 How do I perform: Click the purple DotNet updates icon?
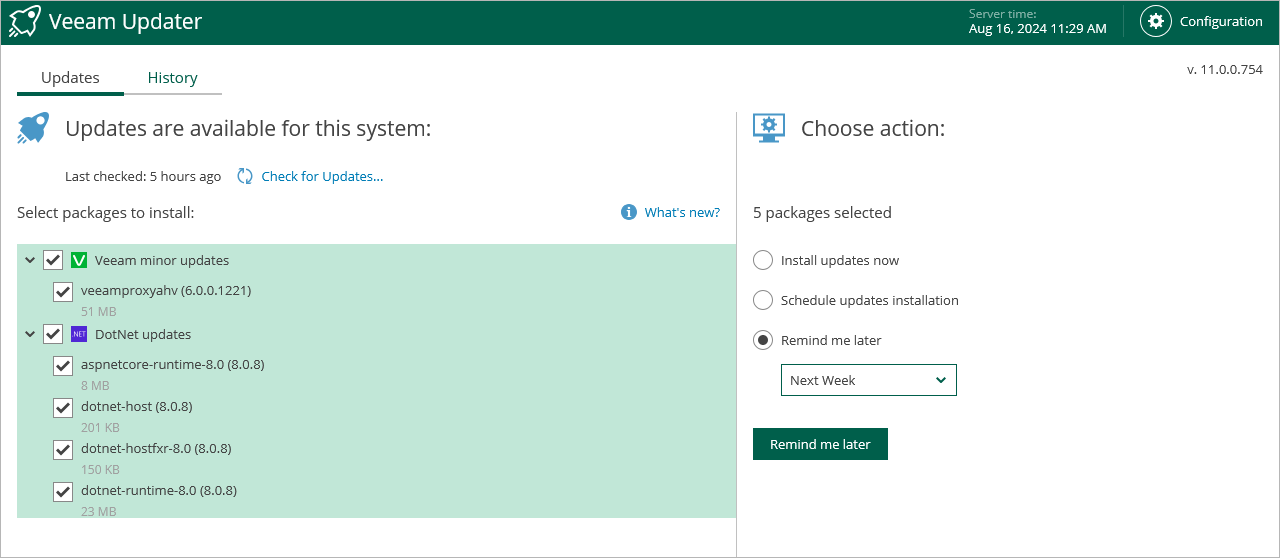coord(79,334)
